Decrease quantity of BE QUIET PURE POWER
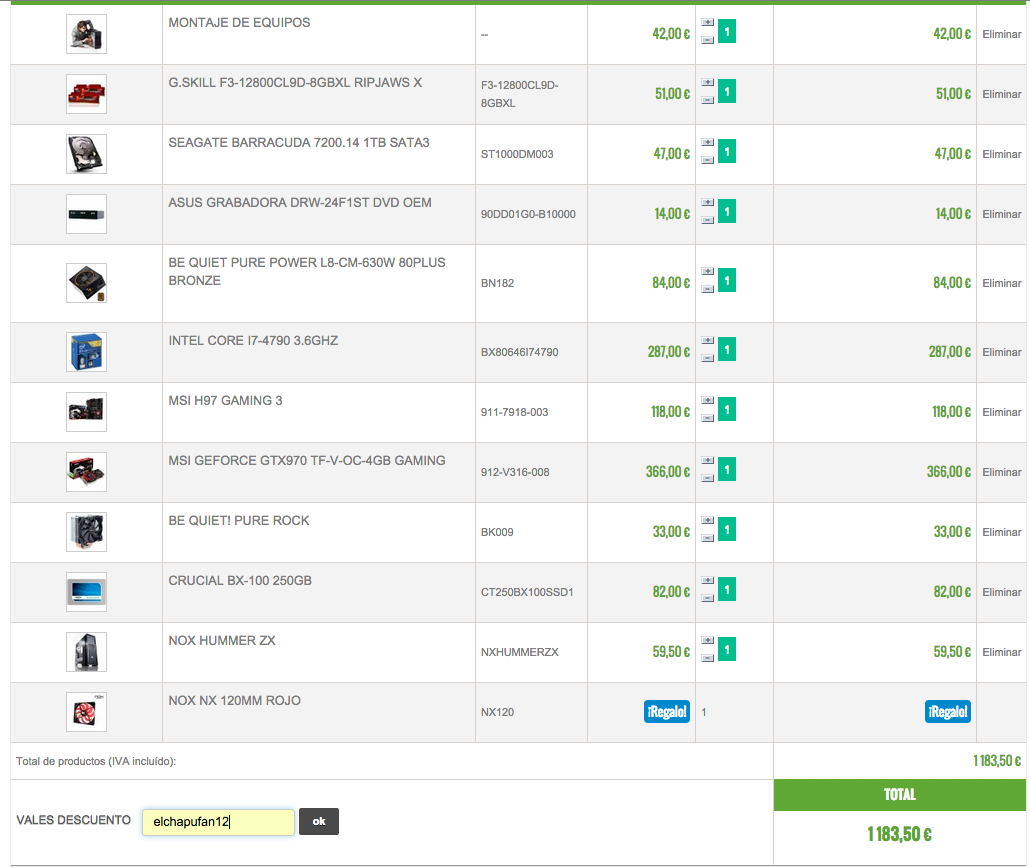The width and height of the screenshot is (1030, 867). (707, 289)
